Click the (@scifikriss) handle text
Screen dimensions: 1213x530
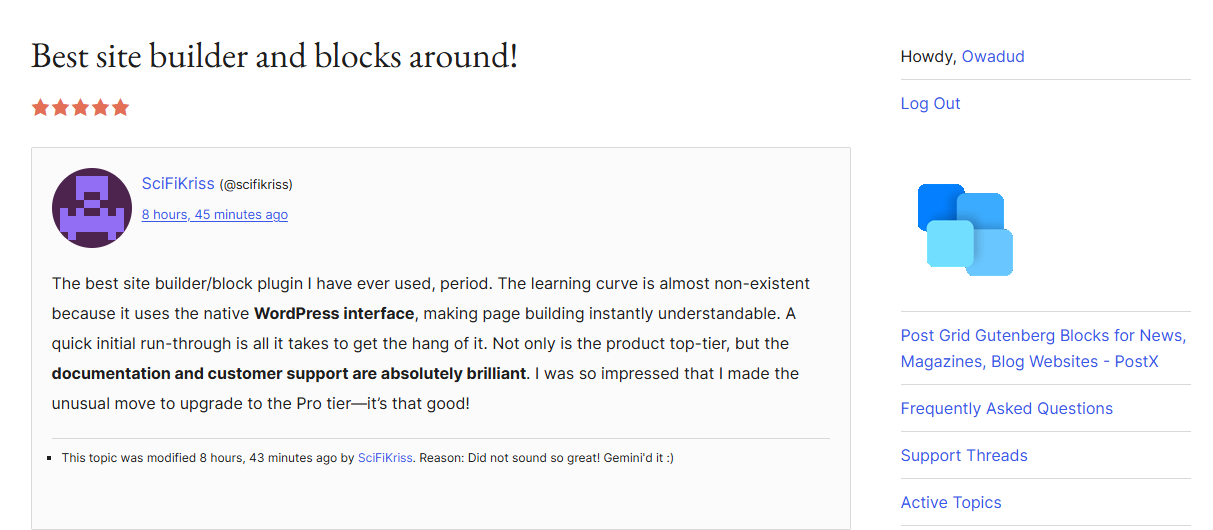click(x=256, y=185)
